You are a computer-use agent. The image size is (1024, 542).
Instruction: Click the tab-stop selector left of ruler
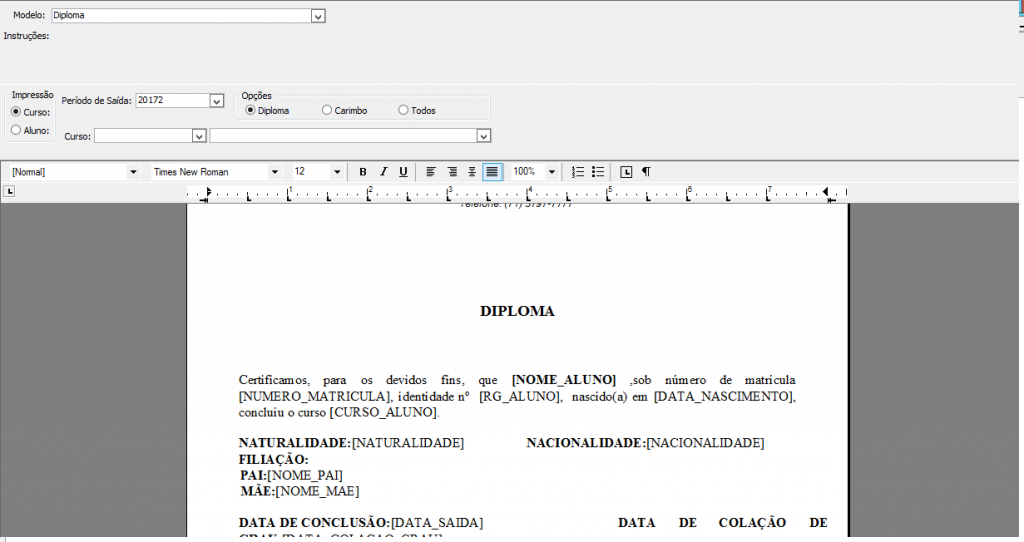[x=10, y=191]
